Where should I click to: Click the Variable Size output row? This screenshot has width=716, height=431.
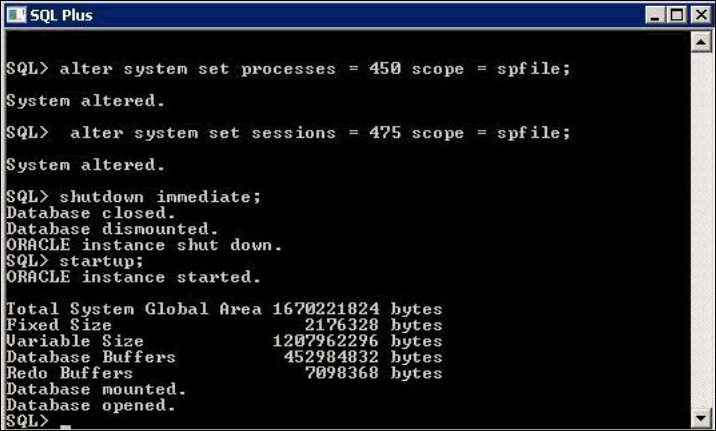point(223,341)
